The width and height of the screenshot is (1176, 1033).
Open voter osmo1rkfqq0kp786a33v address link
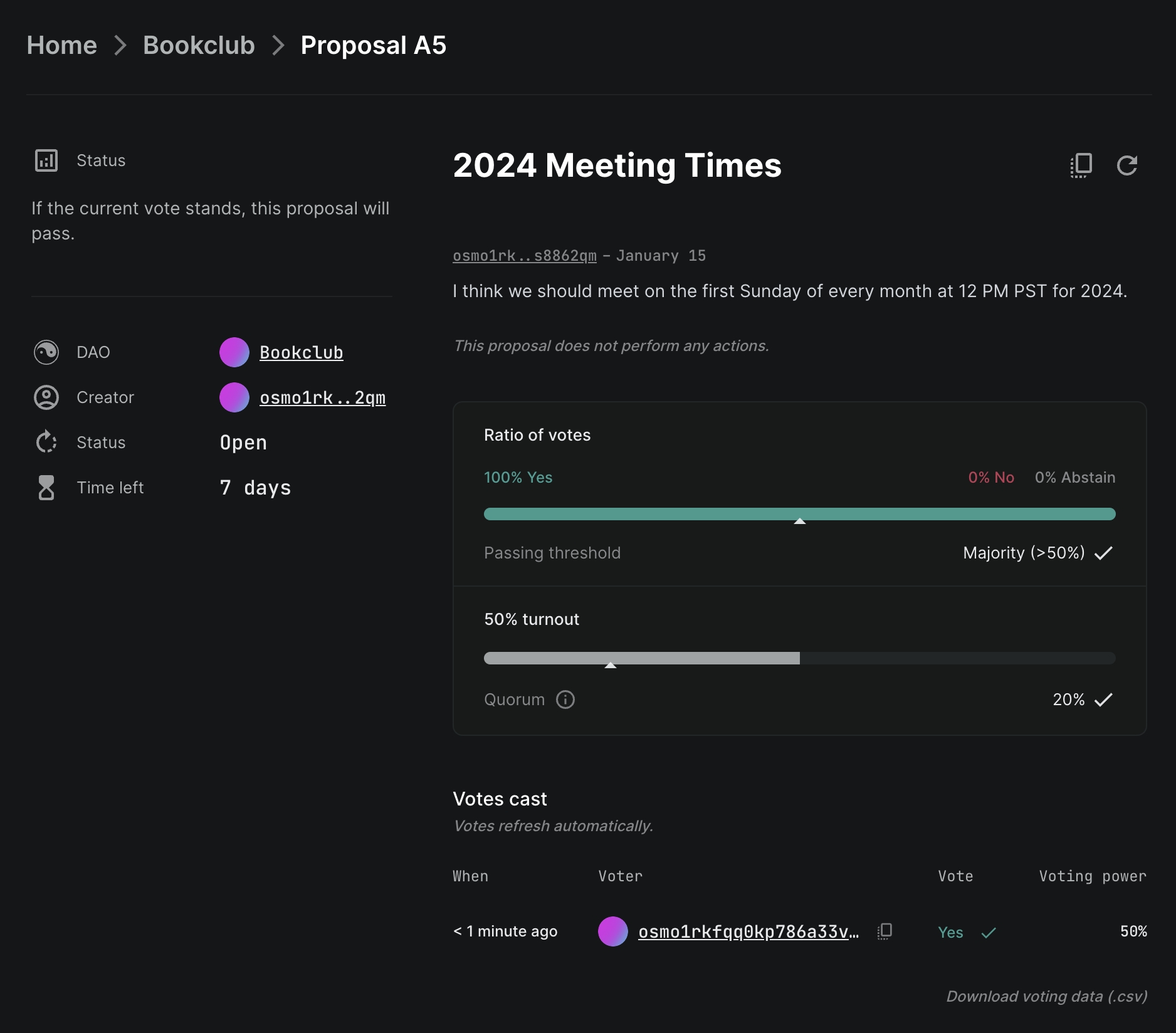point(748,931)
